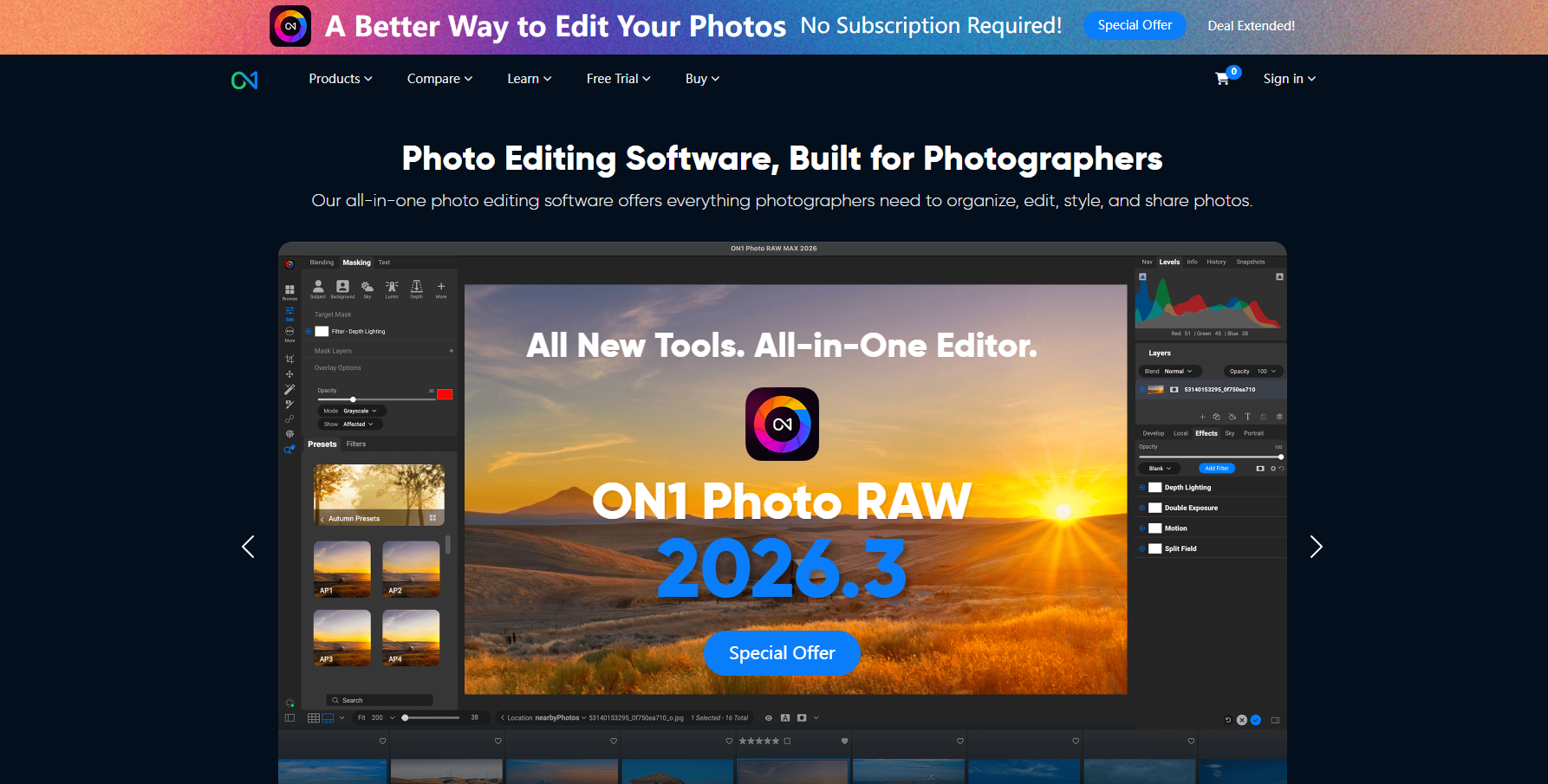Switch to the Effects tab

click(1207, 433)
